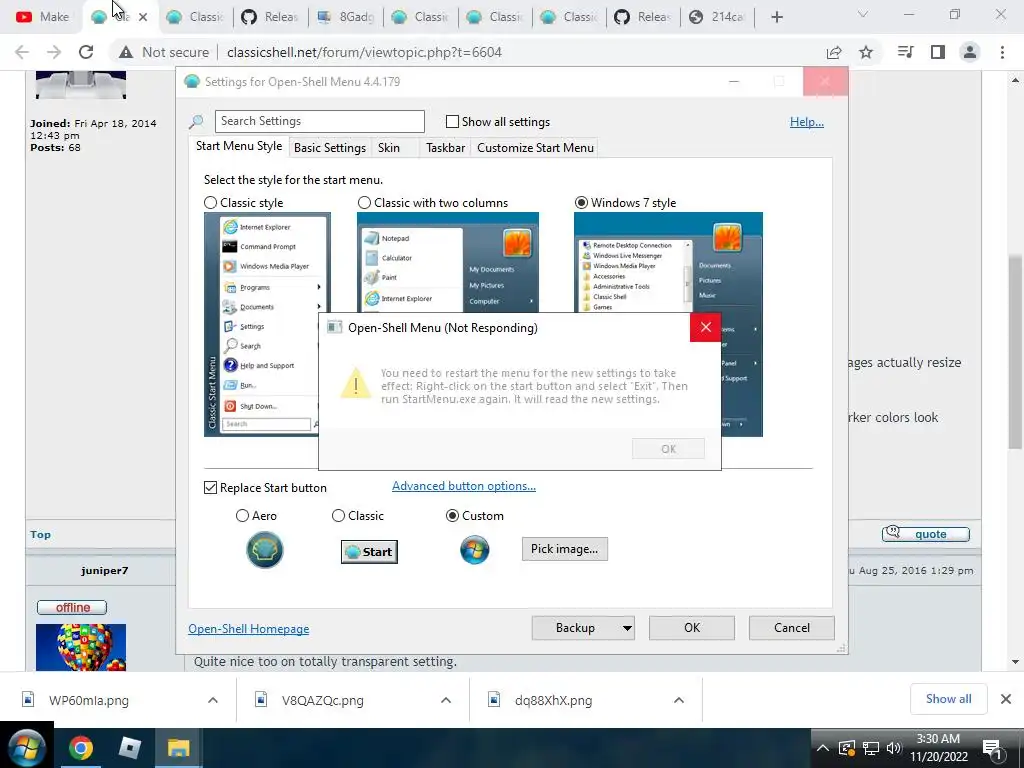Click the share page icon in address bar
This screenshot has height=768, width=1024.
(x=834, y=52)
